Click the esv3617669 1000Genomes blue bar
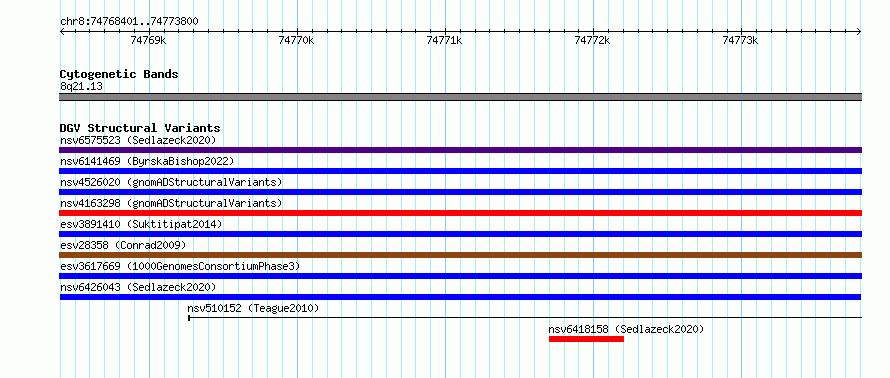The height and width of the screenshot is (378, 890). pyautogui.click(x=460, y=276)
